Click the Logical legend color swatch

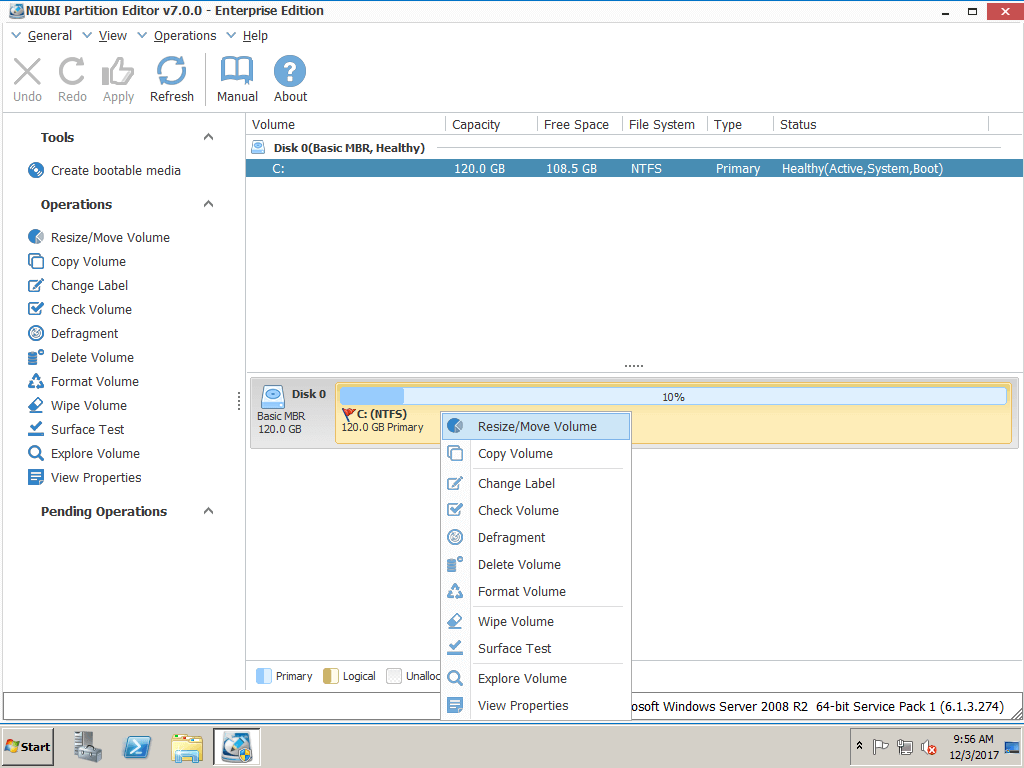(x=330, y=676)
